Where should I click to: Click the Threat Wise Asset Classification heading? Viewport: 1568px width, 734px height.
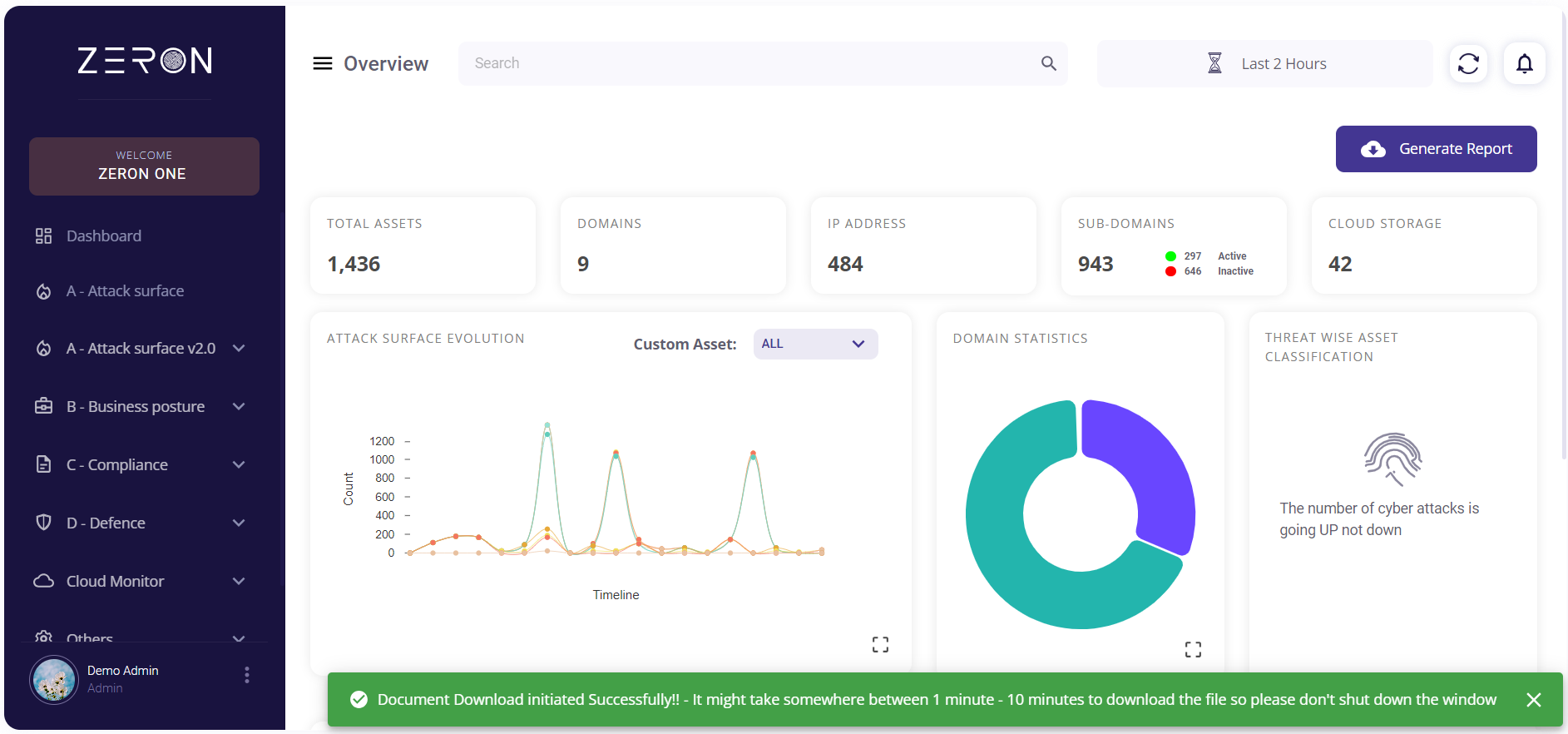1332,347
